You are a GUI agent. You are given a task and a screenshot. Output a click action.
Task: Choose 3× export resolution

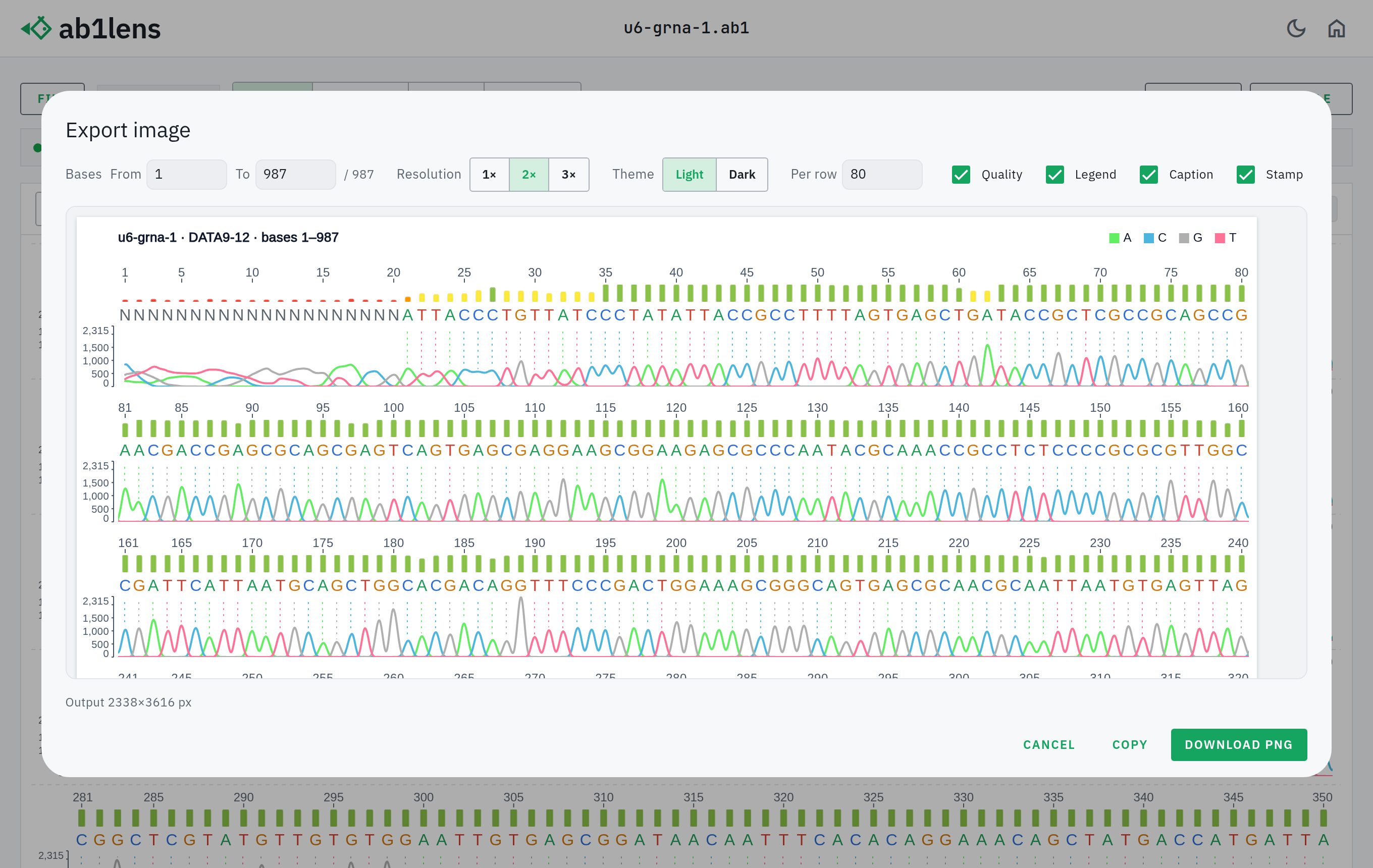568,175
